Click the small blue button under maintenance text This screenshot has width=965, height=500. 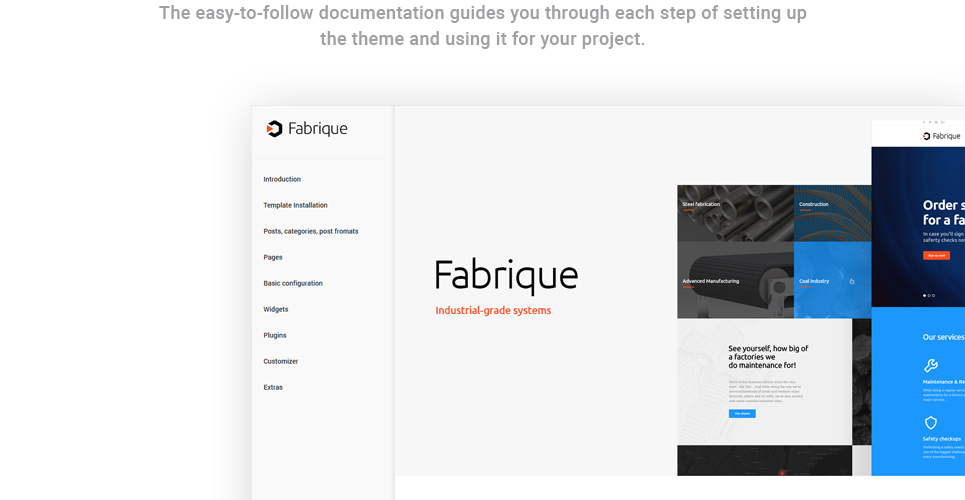click(x=742, y=414)
